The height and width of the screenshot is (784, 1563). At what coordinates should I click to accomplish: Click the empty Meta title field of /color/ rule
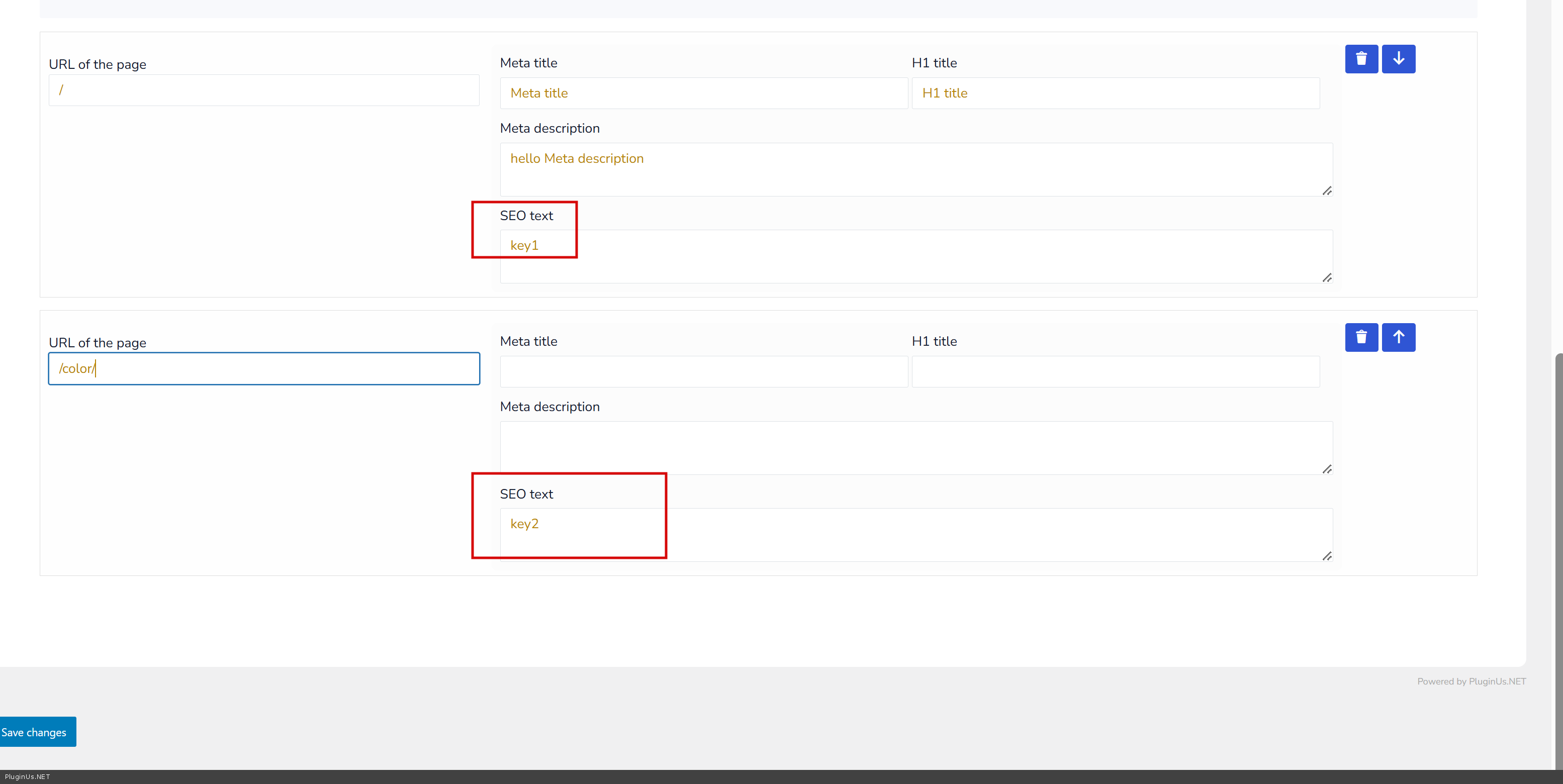(703, 371)
